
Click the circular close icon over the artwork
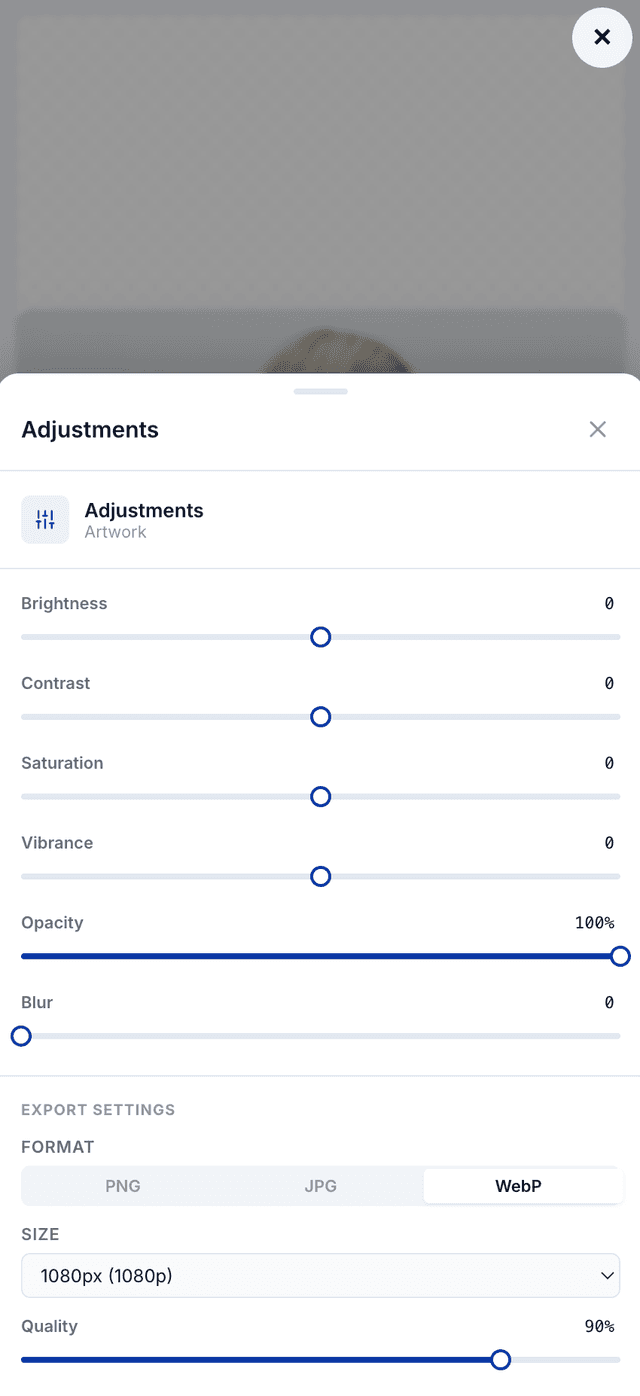click(602, 37)
